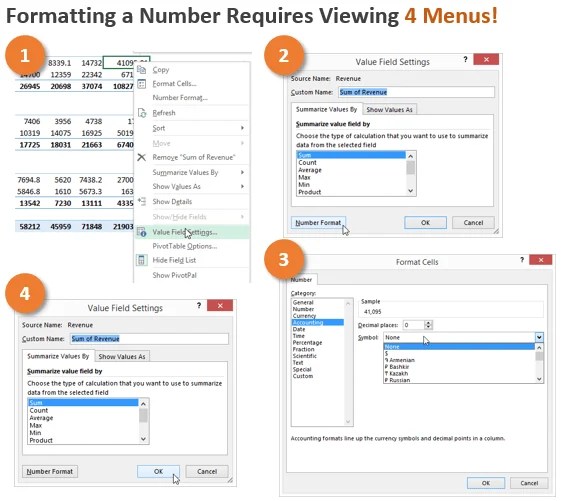Click up arrow of summarize list in dialog 2

click(x=411, y=156)
